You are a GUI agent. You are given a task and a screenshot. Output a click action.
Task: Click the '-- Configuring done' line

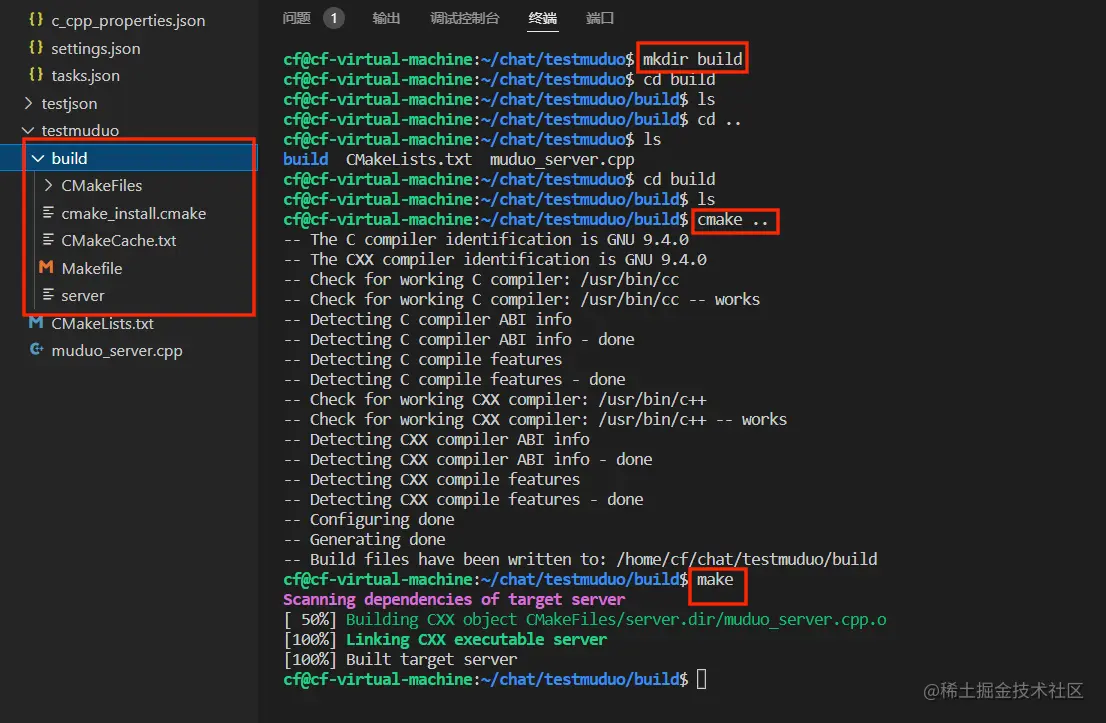369,520
